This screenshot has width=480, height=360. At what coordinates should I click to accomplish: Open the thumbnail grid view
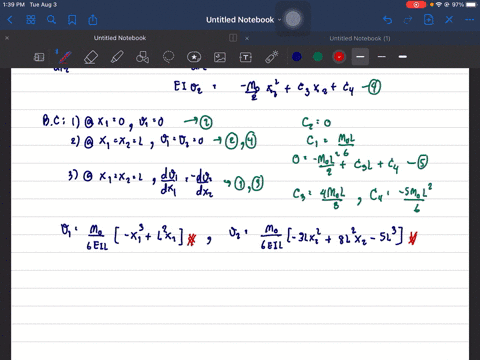[x=31, y=20]
